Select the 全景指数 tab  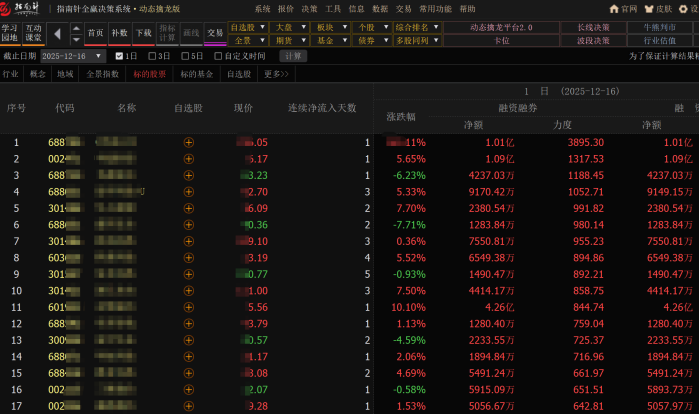pyautogui.click(x=103, y=74)
